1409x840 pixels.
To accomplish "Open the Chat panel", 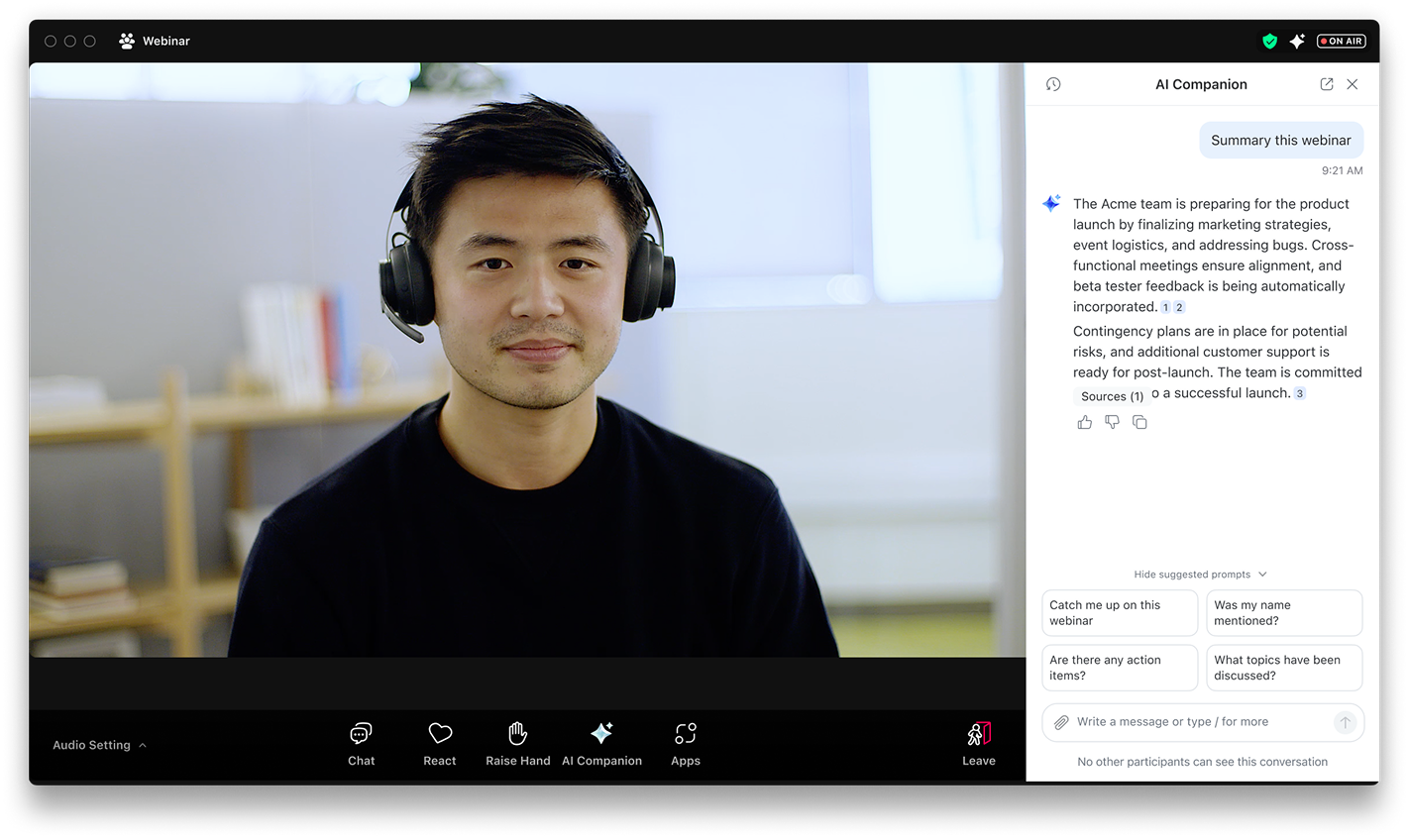I will (x=361, y=744).
